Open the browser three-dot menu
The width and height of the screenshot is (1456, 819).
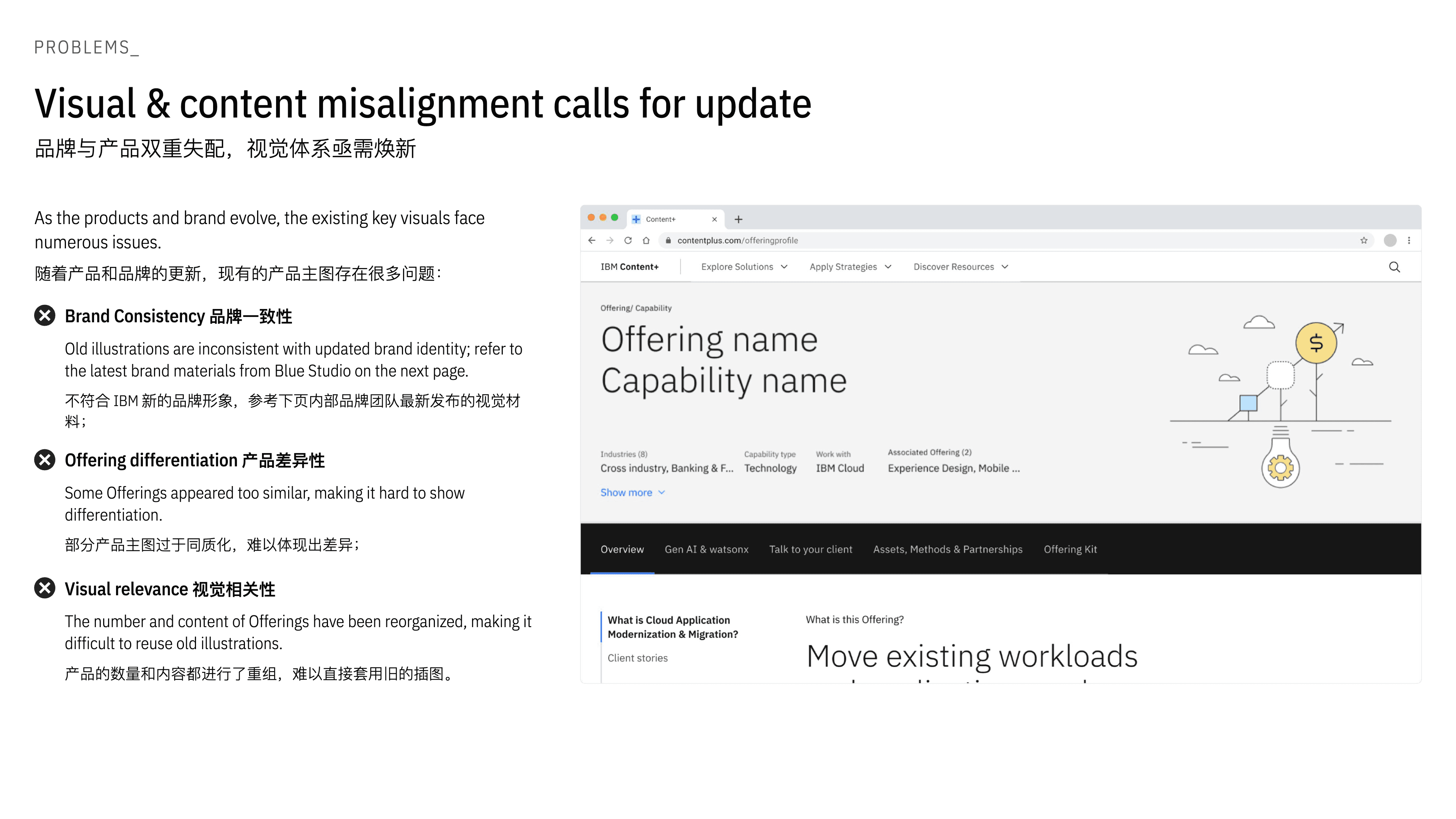point(1409,240)
